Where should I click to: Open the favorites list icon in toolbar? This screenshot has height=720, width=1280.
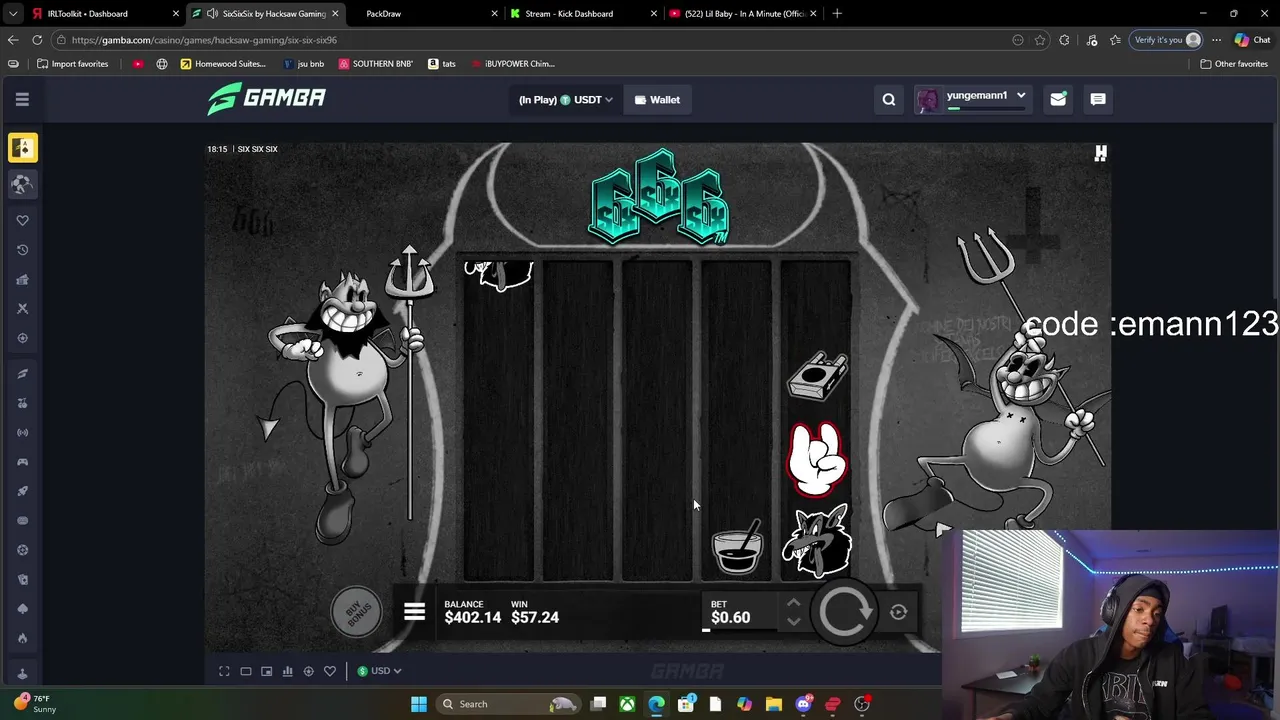[x=1115, y=40]
